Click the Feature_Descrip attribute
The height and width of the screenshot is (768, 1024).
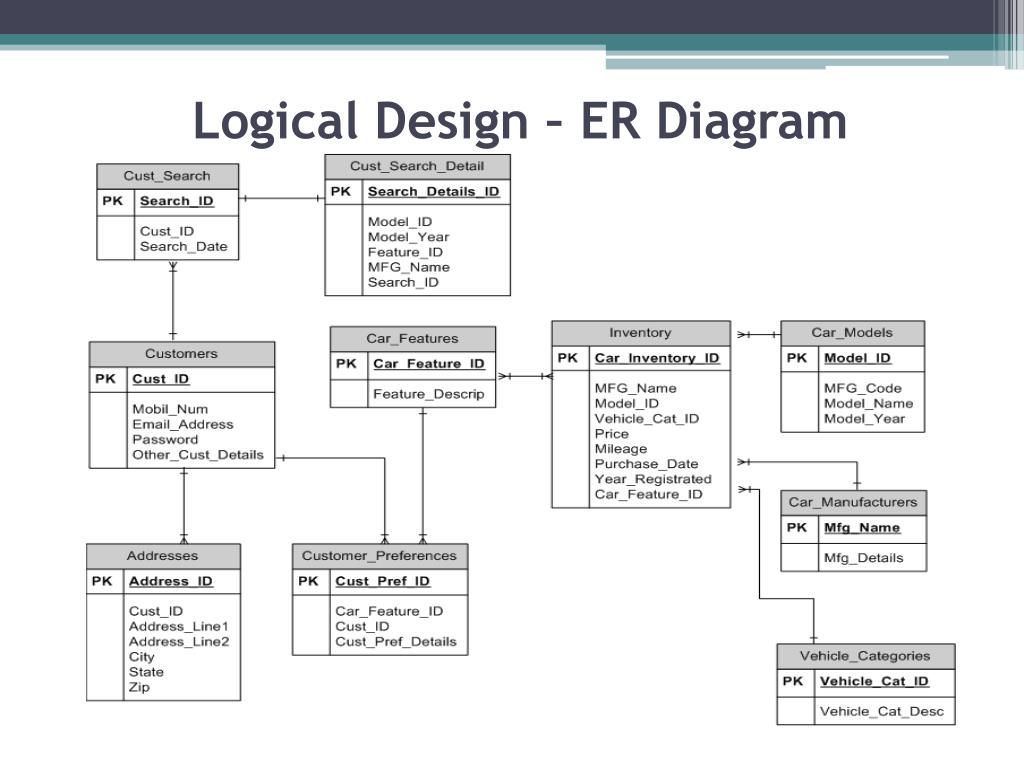click(428, 394)
